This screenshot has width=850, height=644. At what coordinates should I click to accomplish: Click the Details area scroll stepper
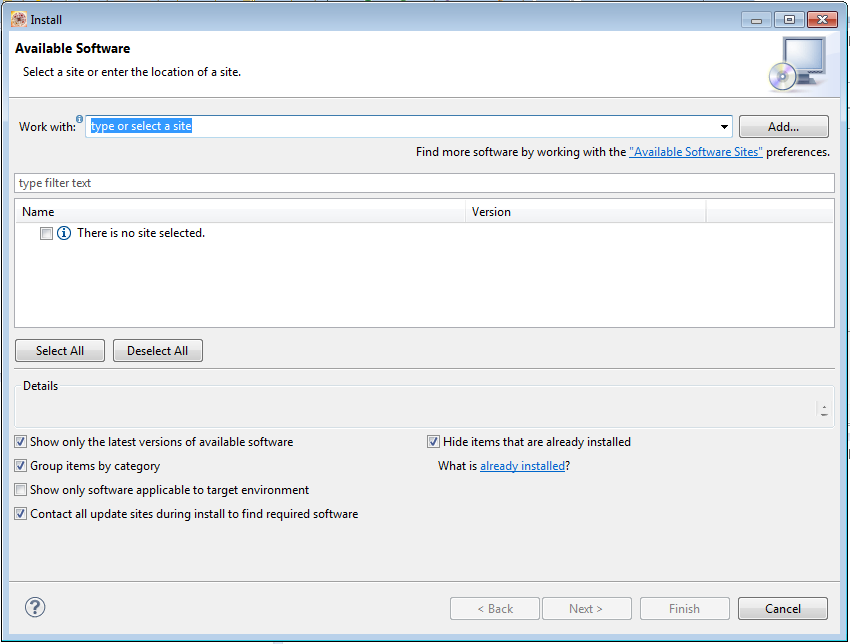click(x=823, y=409)
